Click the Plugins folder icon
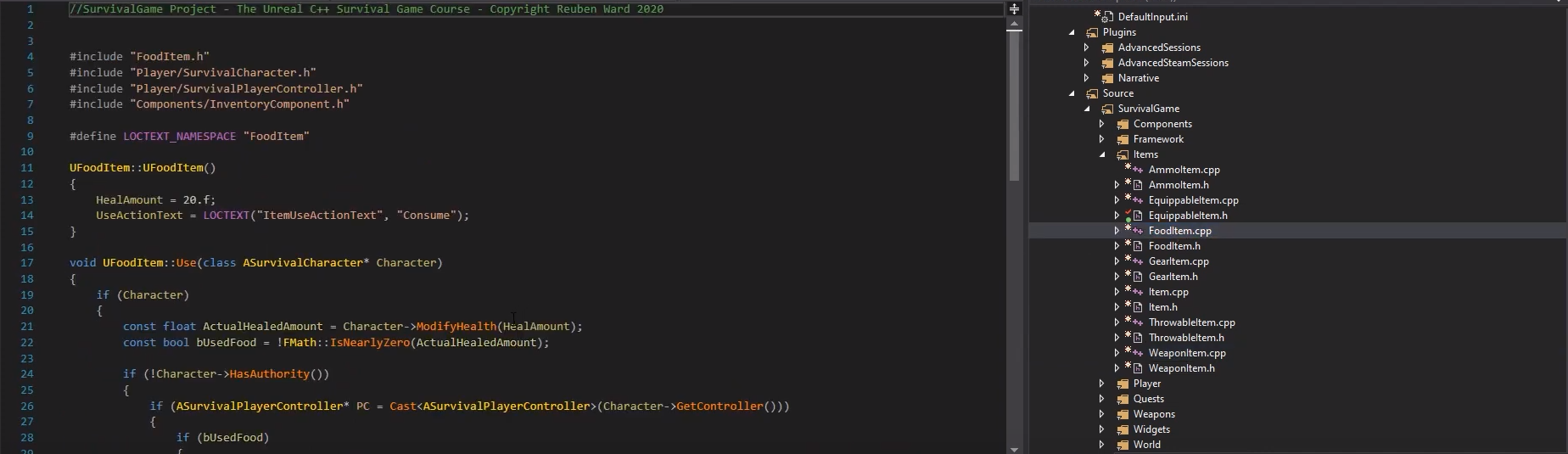 pos(1092,32)
